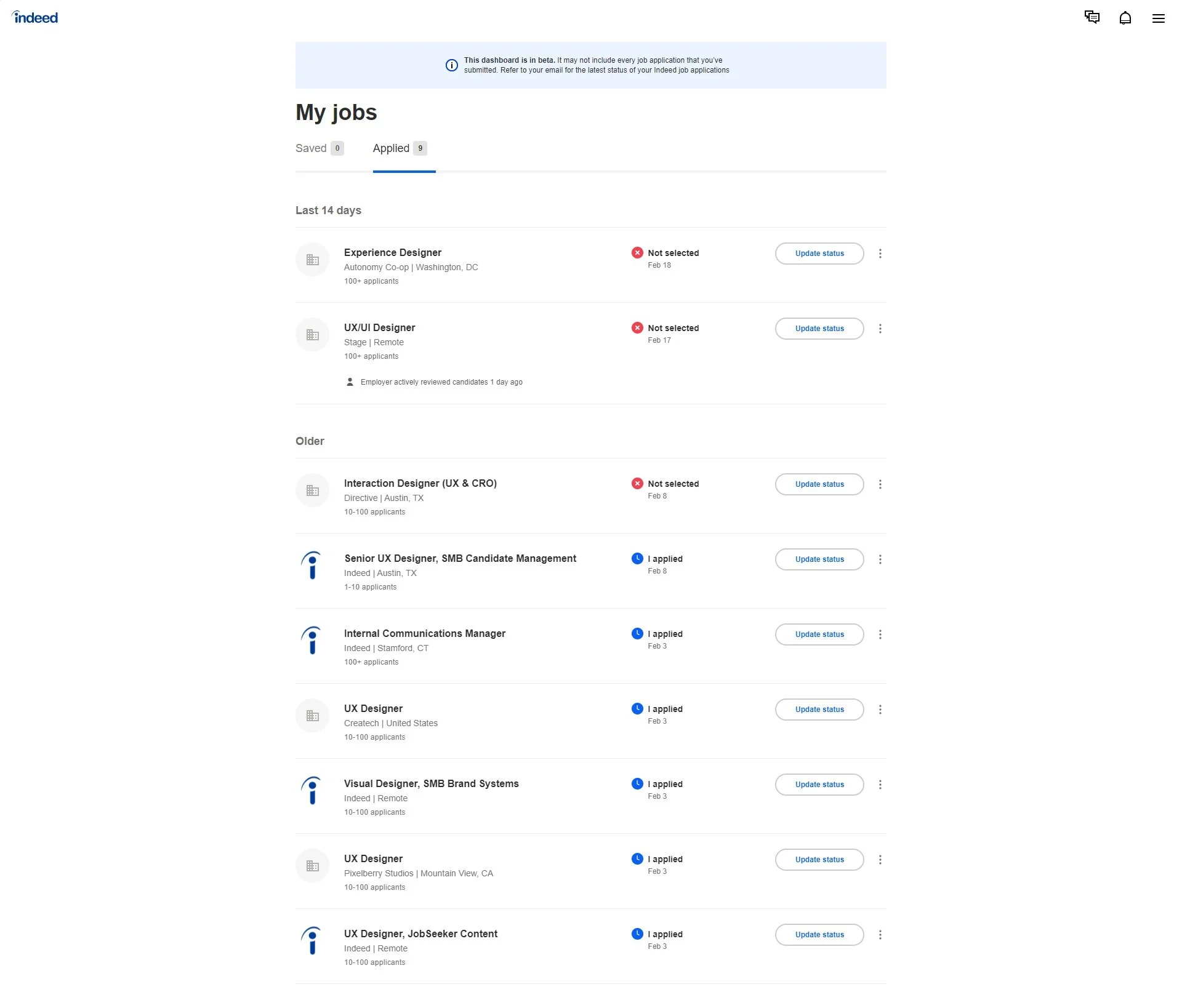This screenshot has height=1008, width=1182.
Task: Open the UX Designer, JobSeeker Content listing
Action: (420, 934)
